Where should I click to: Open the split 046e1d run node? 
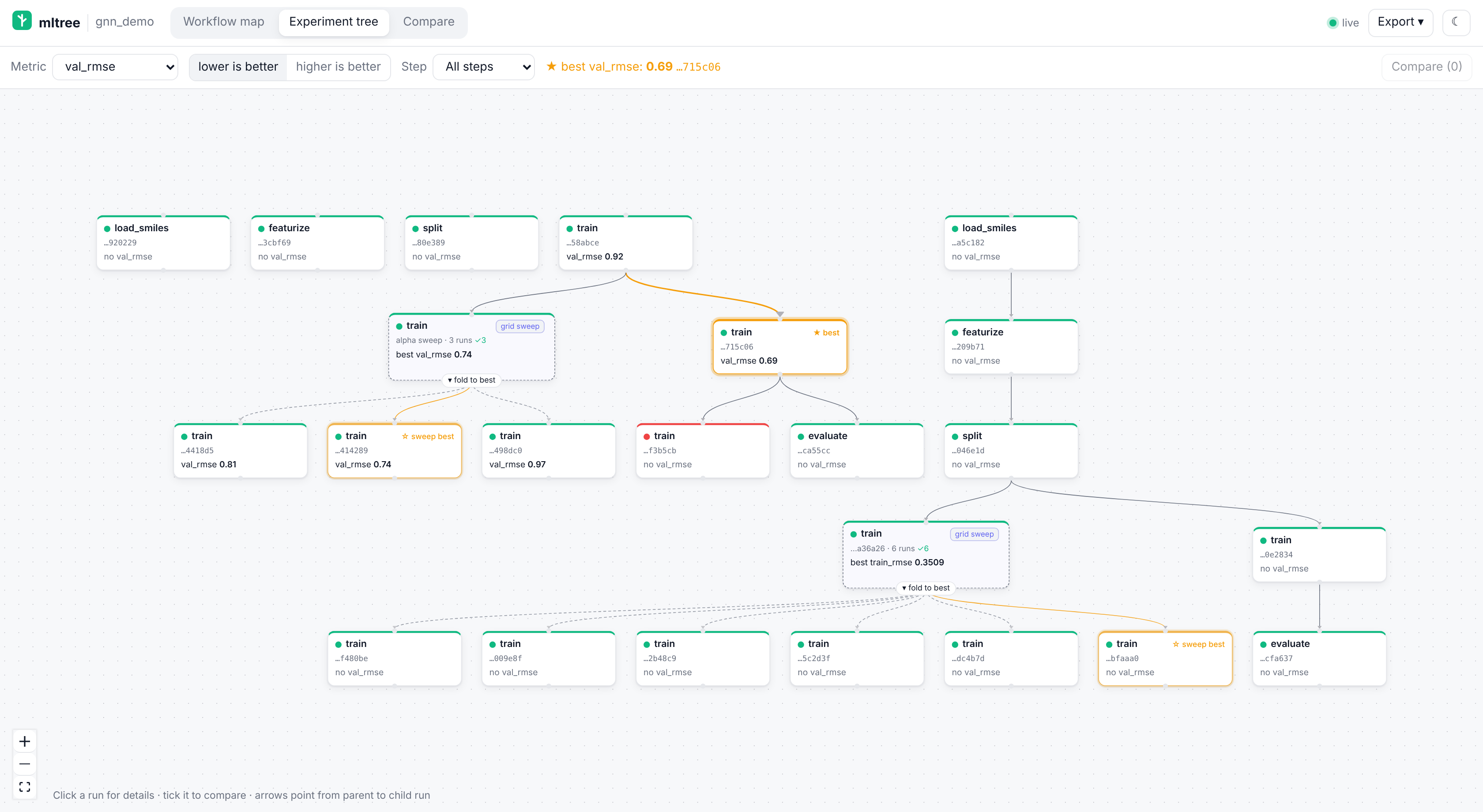point(1011,450)
